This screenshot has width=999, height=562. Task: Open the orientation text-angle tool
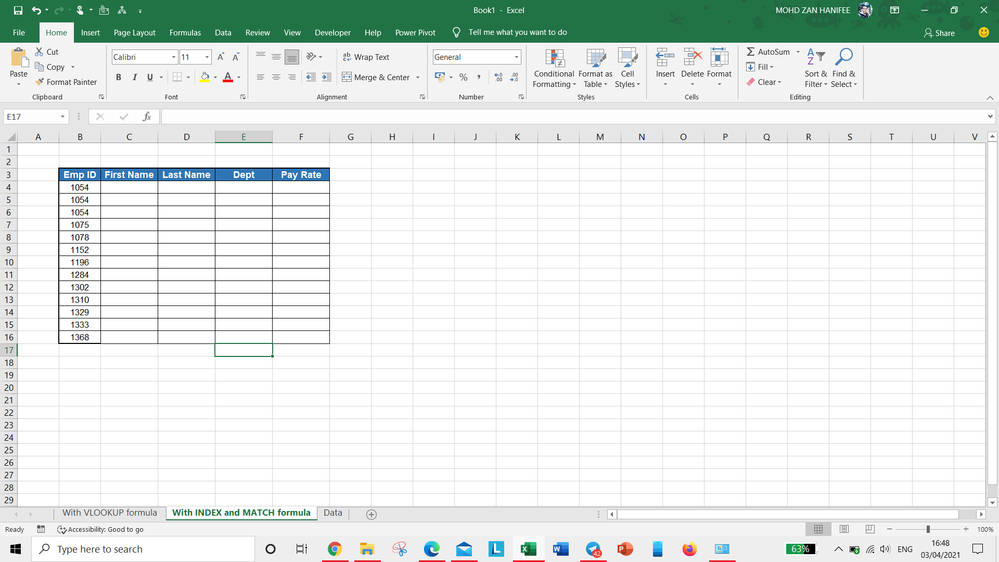click(311, 57)
